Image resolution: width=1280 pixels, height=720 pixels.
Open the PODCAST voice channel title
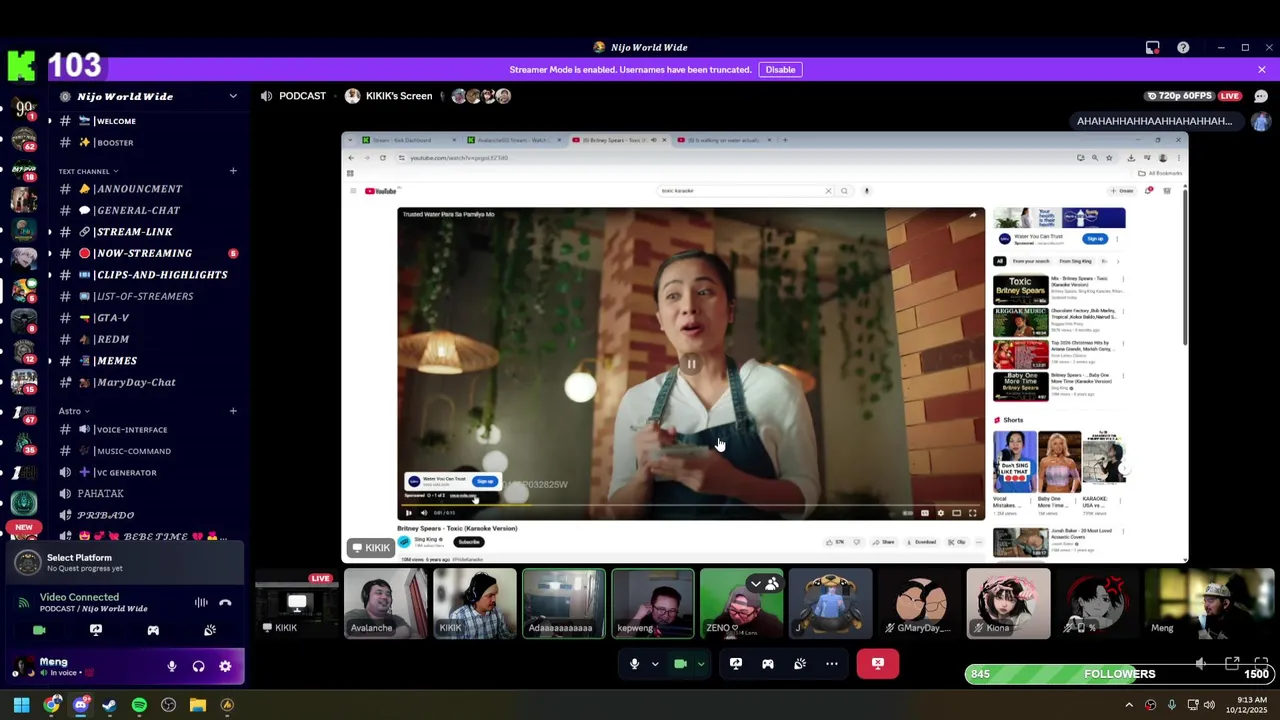pyautogui.click(x=302, y=96)
